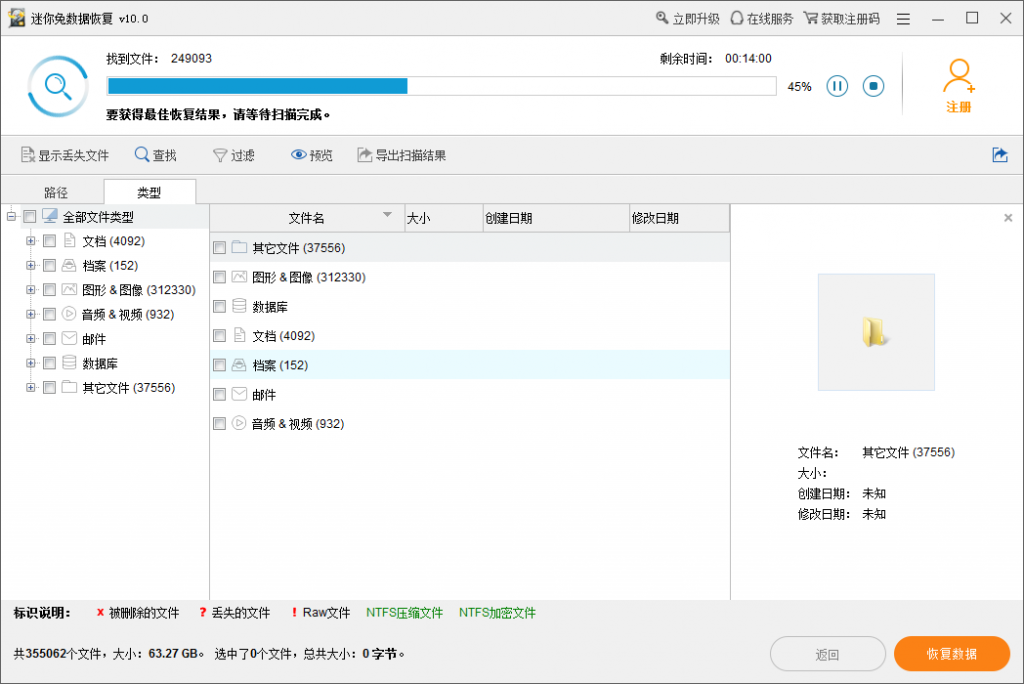Viewport: 1024px width, 684px height.
Task: Click the 邮件 icon in file list
Action: pos(239,394)
